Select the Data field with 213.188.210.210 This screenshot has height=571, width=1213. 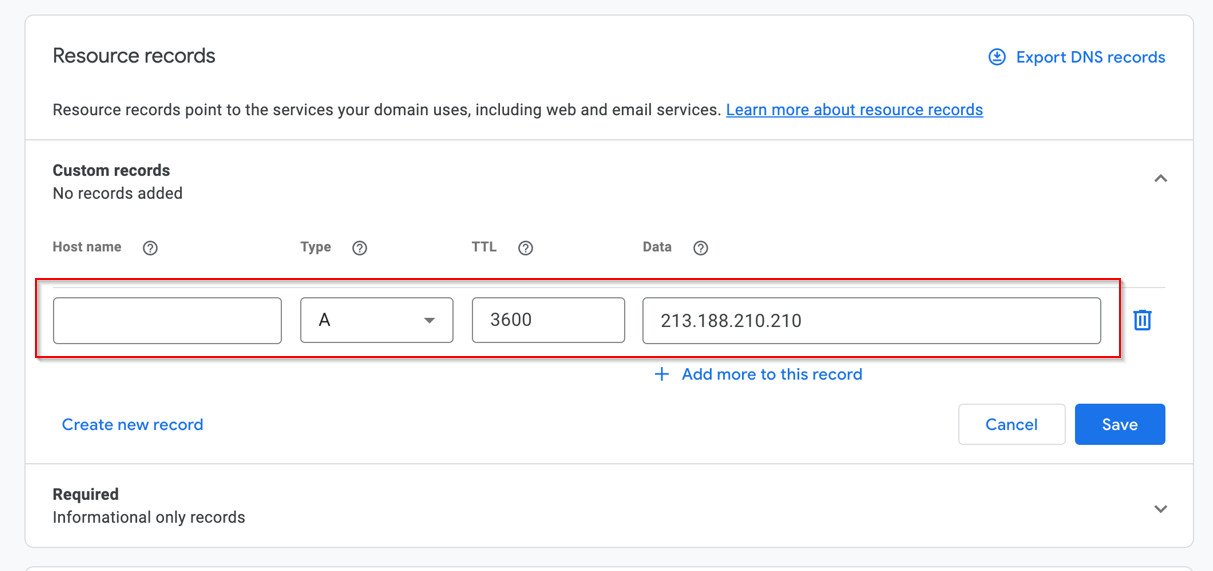coord(871,320)
